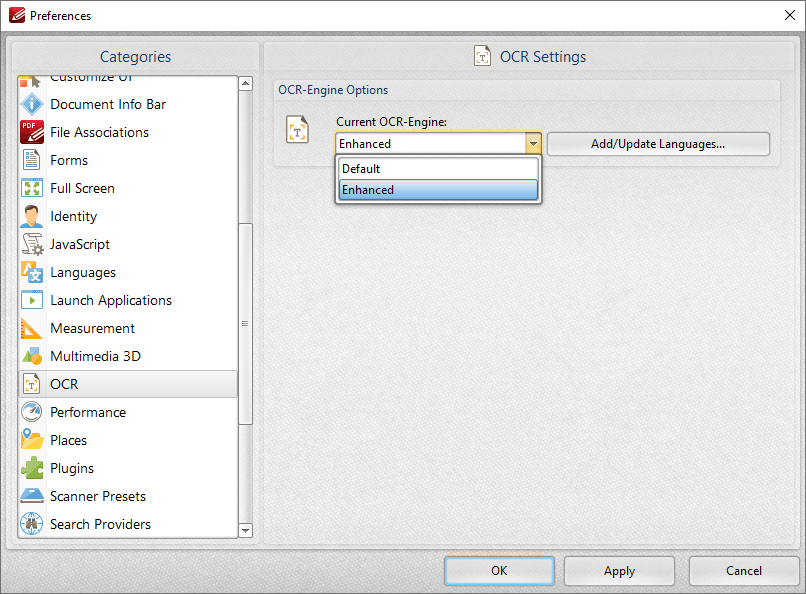Click the Performance gauge icon
This screenshot has height=594, width=806.
pos(32,412)
